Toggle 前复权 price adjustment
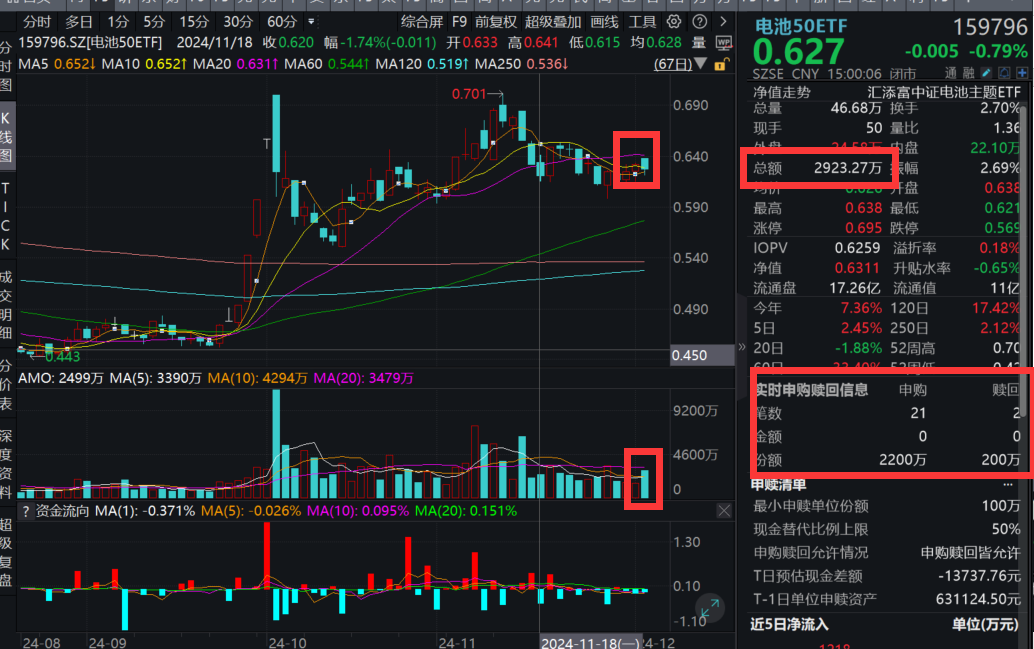This screenshot has width=1034, height=649. point(494,21)
